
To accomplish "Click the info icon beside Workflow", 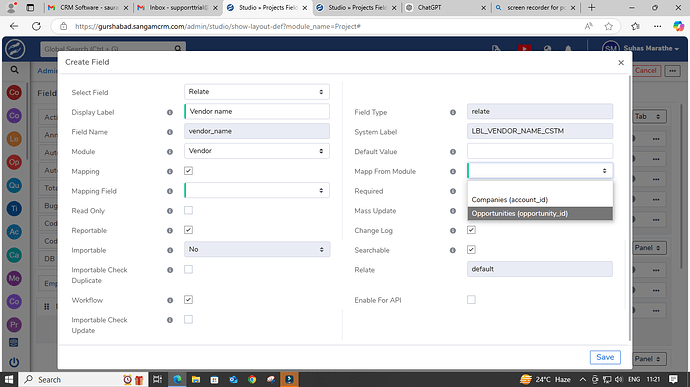I will (170, 300).
